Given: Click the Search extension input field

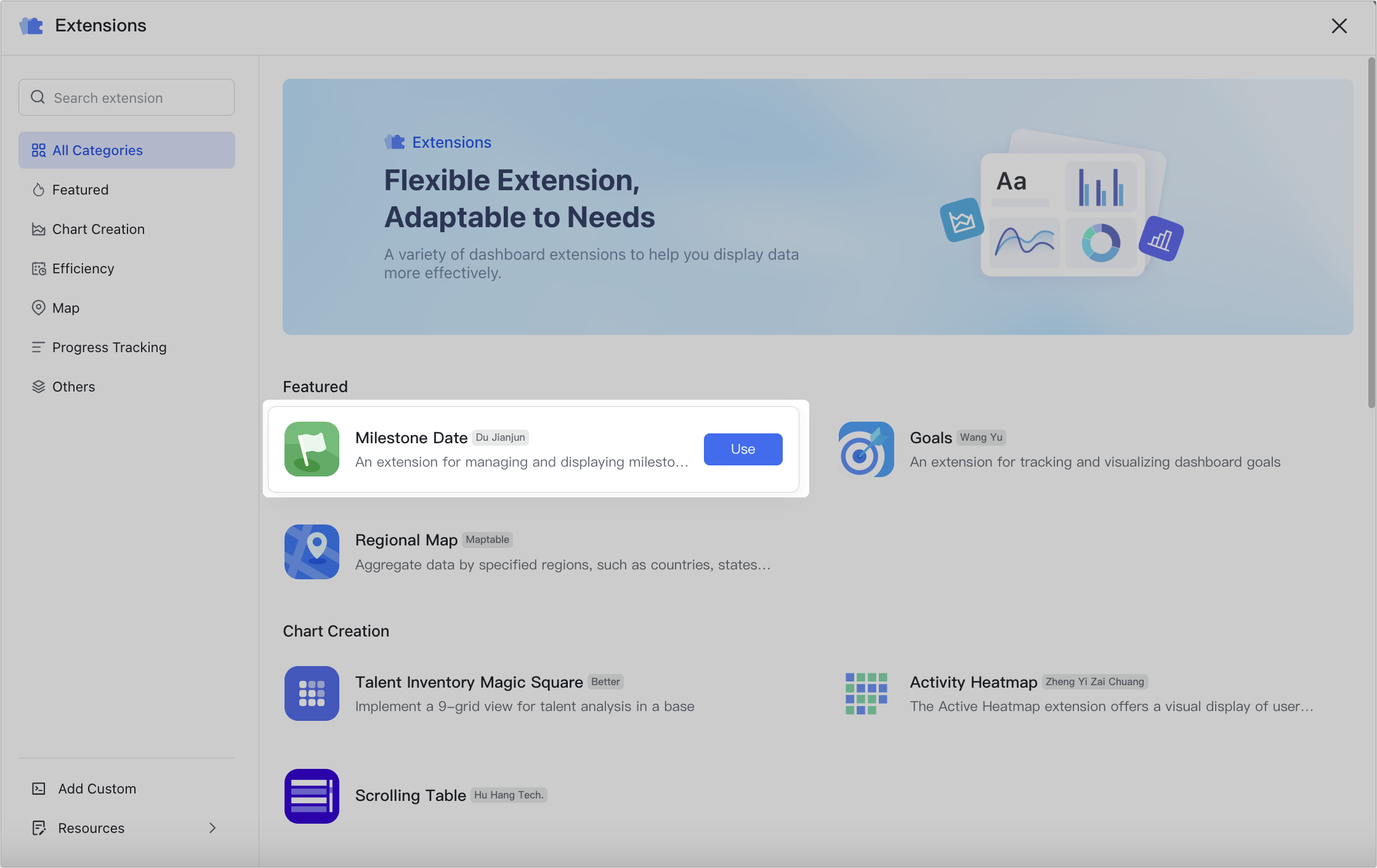Looking at the screenshot, I should click(126, 97).
